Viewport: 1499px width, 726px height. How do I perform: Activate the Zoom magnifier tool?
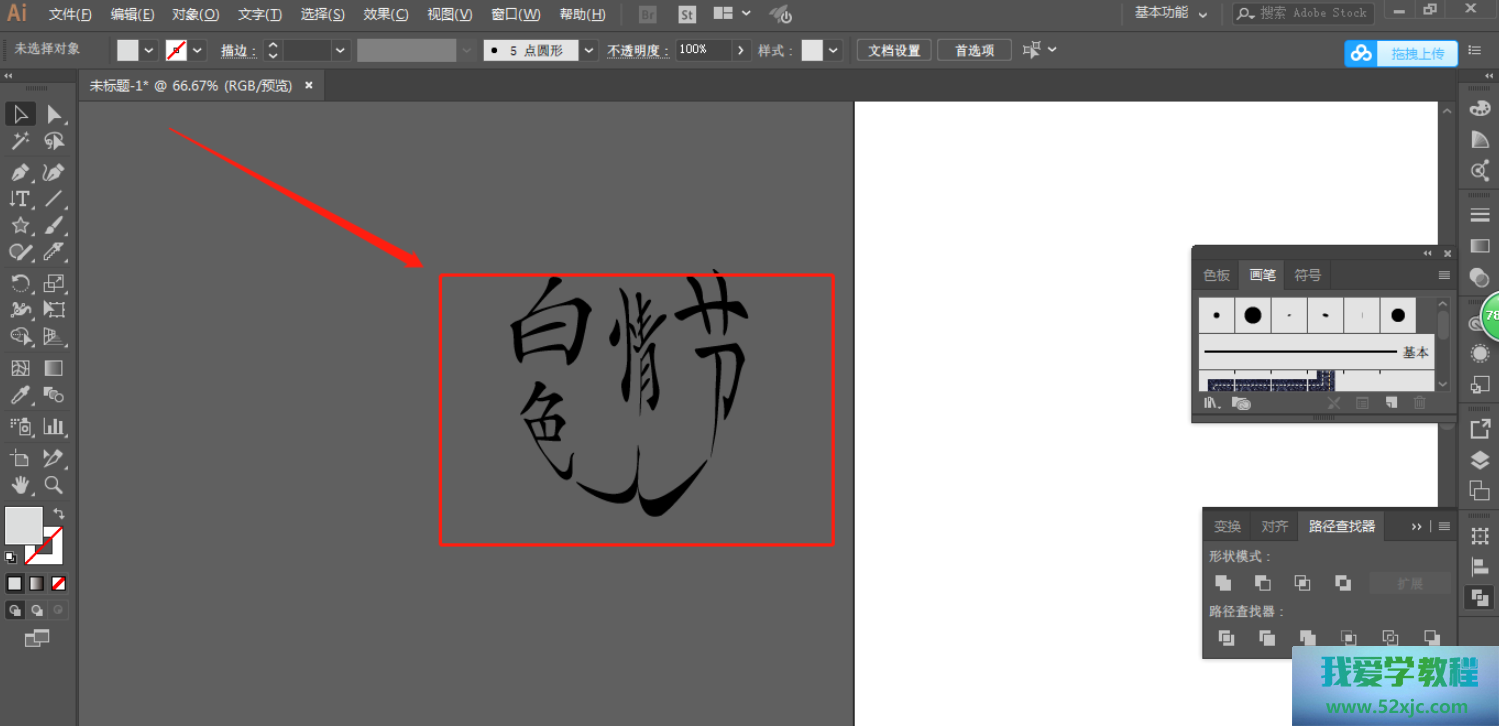point(54,485)
